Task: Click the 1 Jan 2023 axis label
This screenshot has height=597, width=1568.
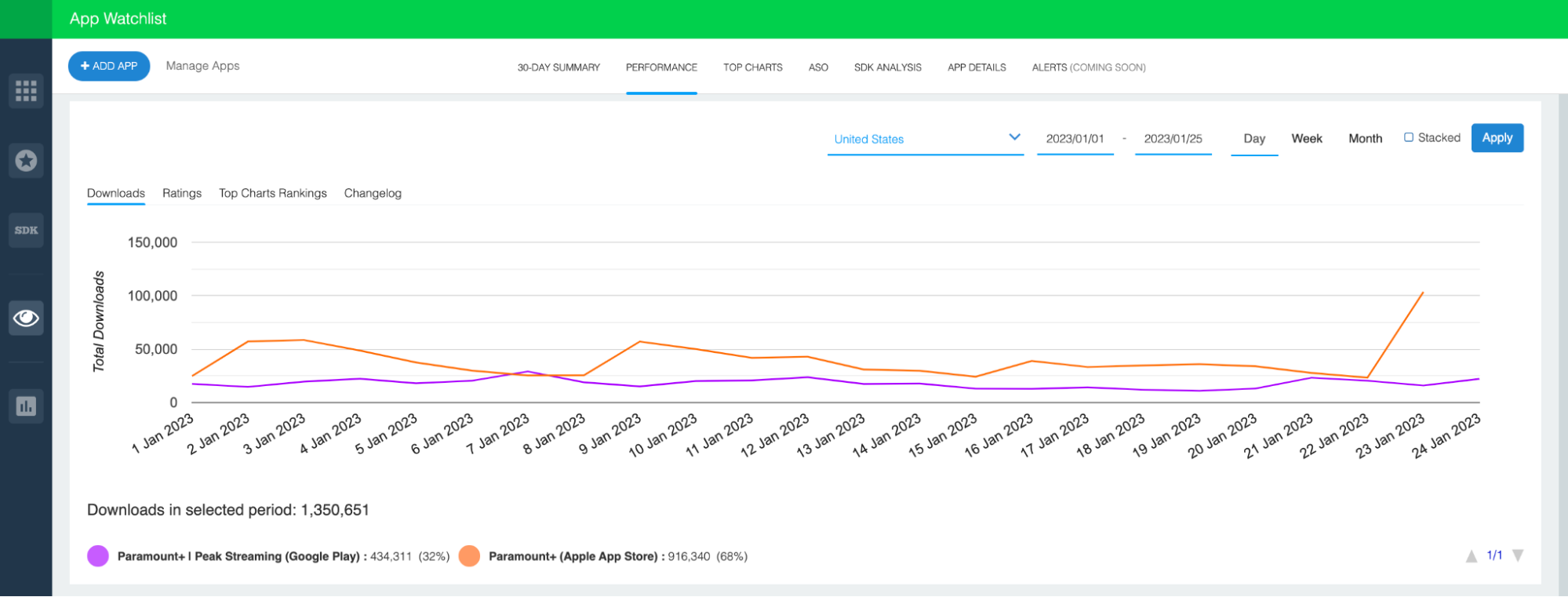Action: (162, 433)
